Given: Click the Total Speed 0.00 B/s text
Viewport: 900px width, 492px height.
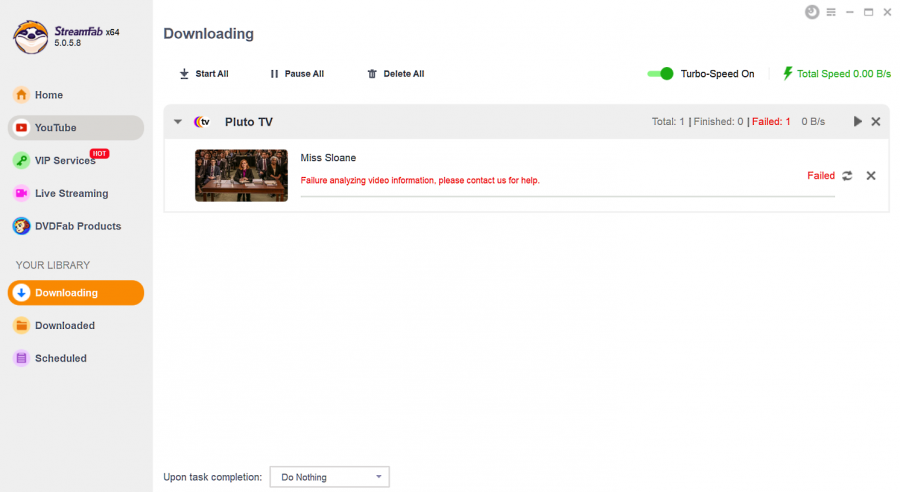Looking at the screenshot, I should click(x=844, y=73).
